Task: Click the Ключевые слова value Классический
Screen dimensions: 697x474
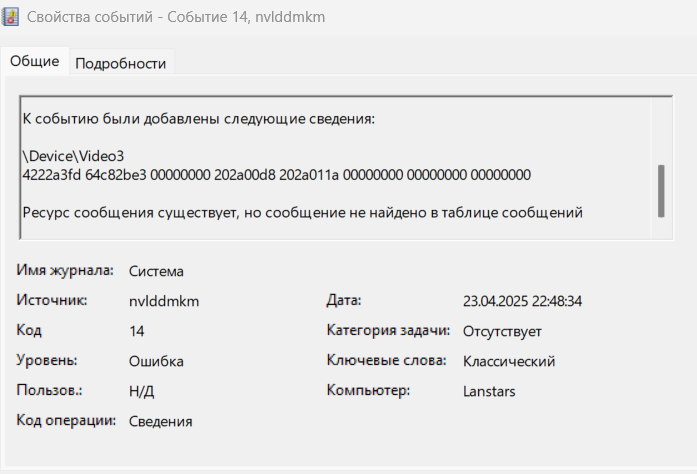Action: coord(509,361)
